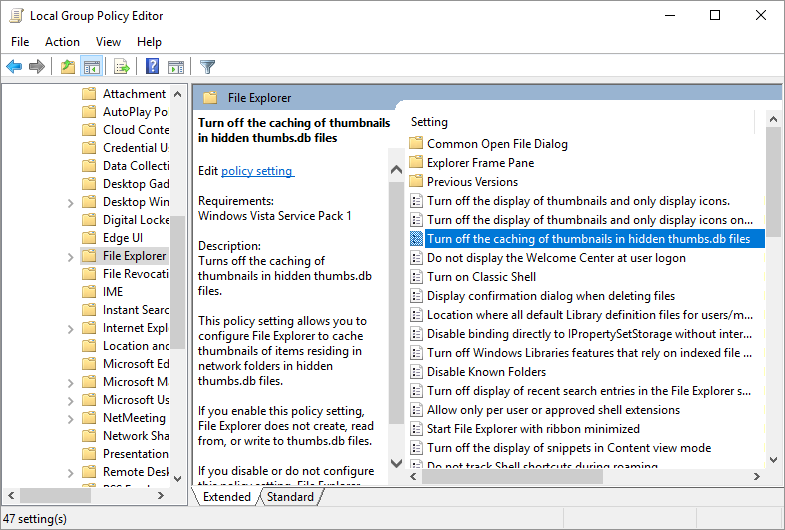Click description pane scroll down arrow
This screenshot has height=530, width=785.
[x=396, y=463]
